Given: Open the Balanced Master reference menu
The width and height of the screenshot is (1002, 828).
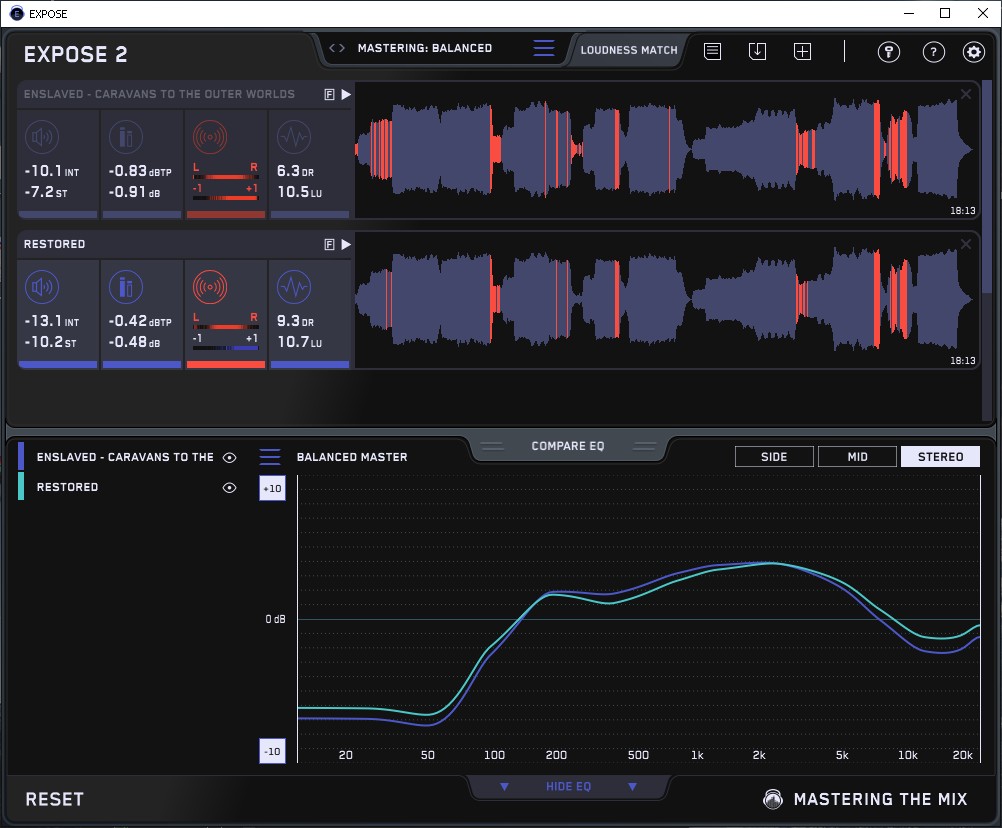Looking at the screenshot, I should [x=270, y=457].
